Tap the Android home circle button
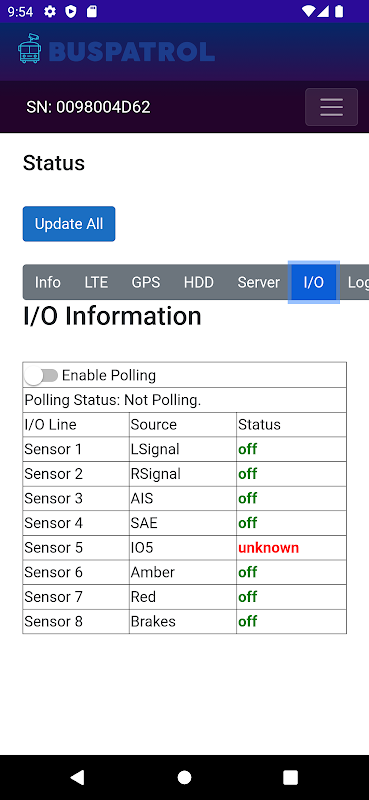 (x=184, y=777)
